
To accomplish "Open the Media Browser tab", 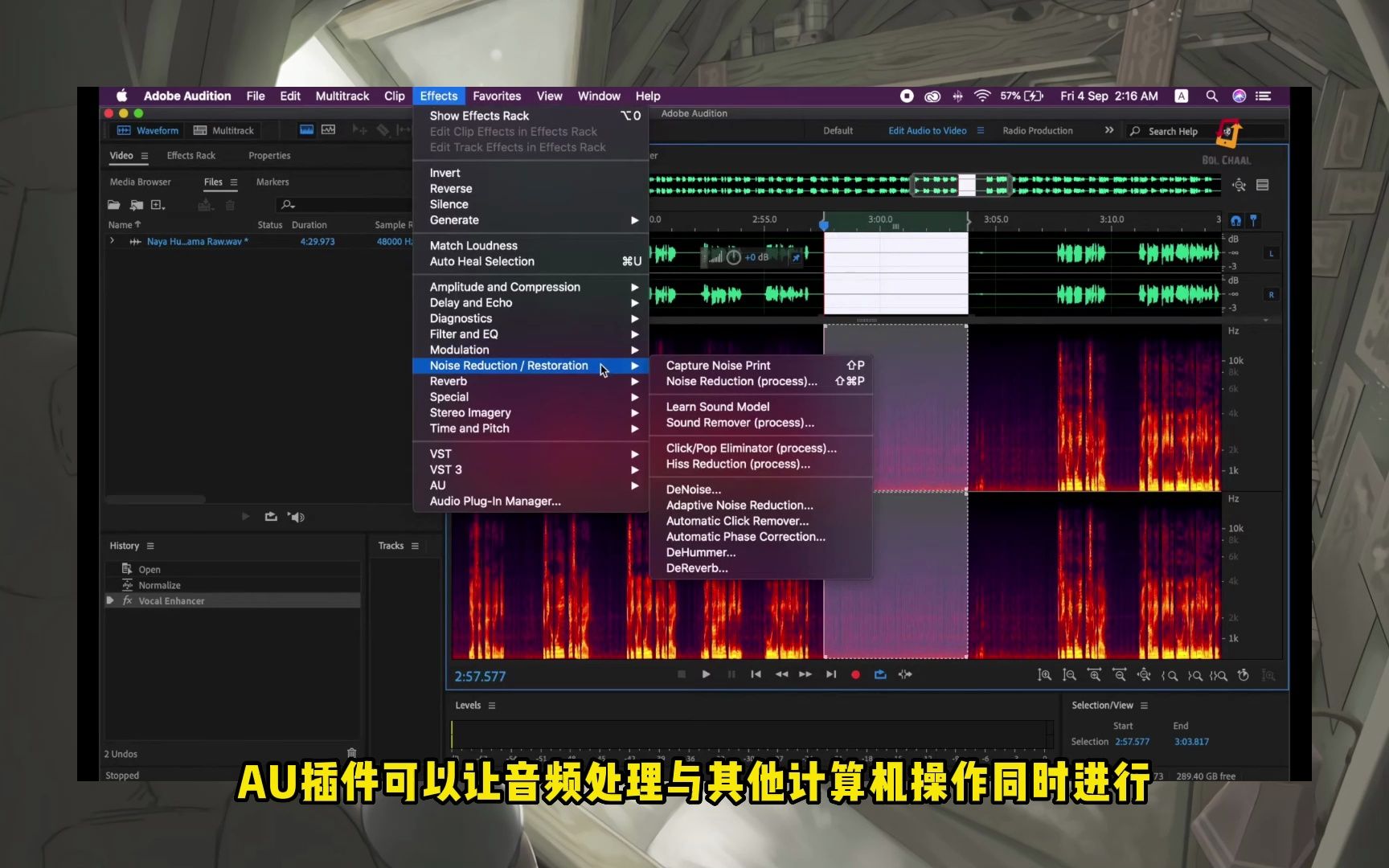I will point(141,182).
